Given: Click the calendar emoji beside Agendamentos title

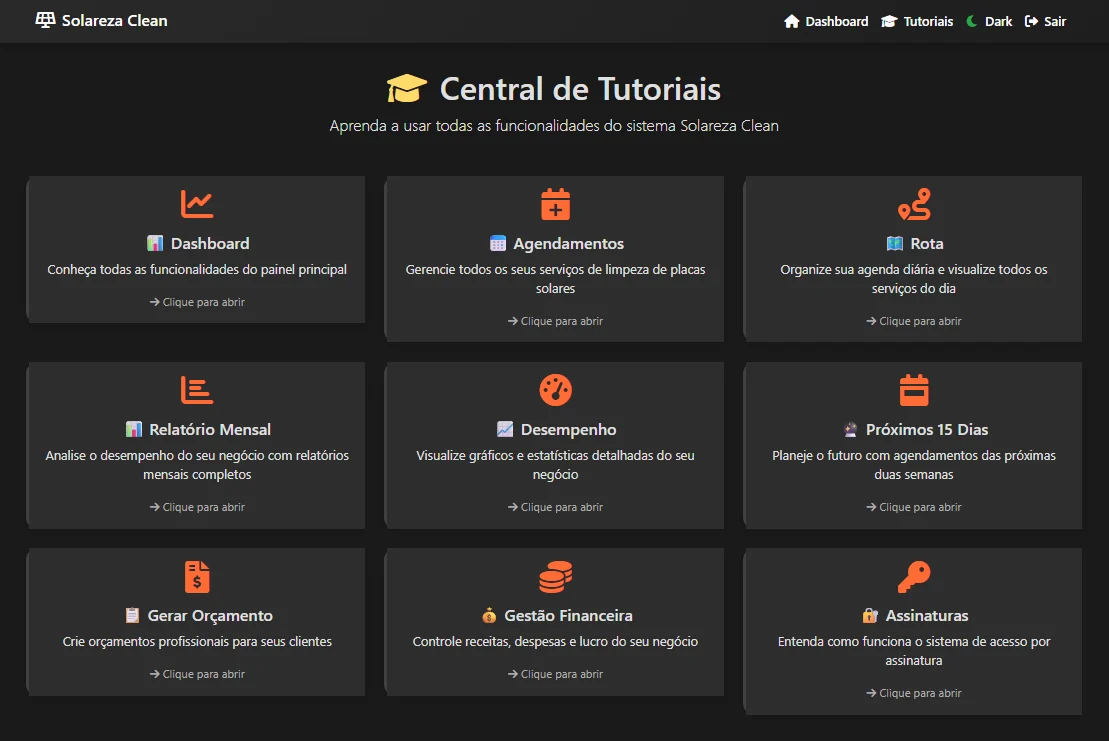Looking at the screenshot, I should 498,243.
